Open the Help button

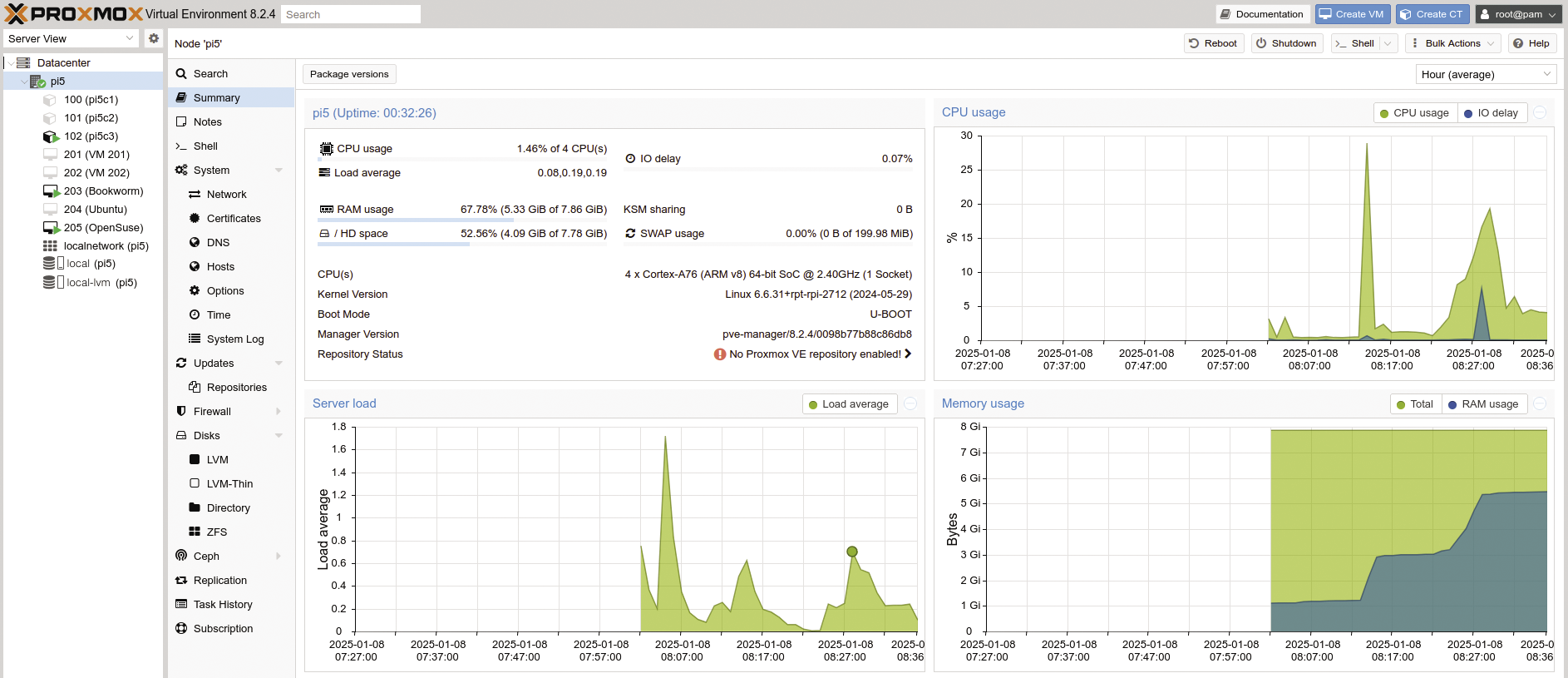click(1531, 43)
